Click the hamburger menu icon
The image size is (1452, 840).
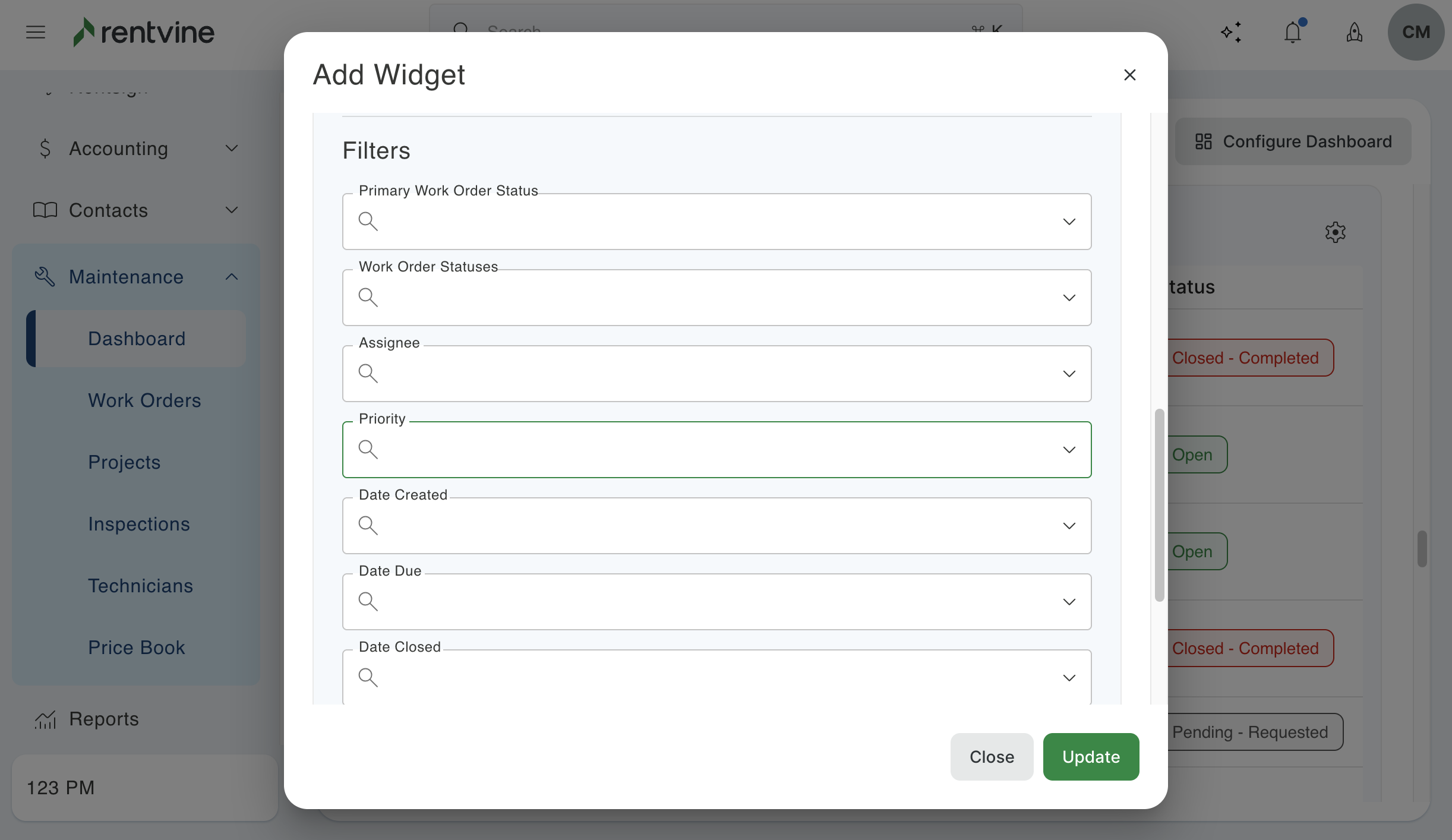click(36, 32)
